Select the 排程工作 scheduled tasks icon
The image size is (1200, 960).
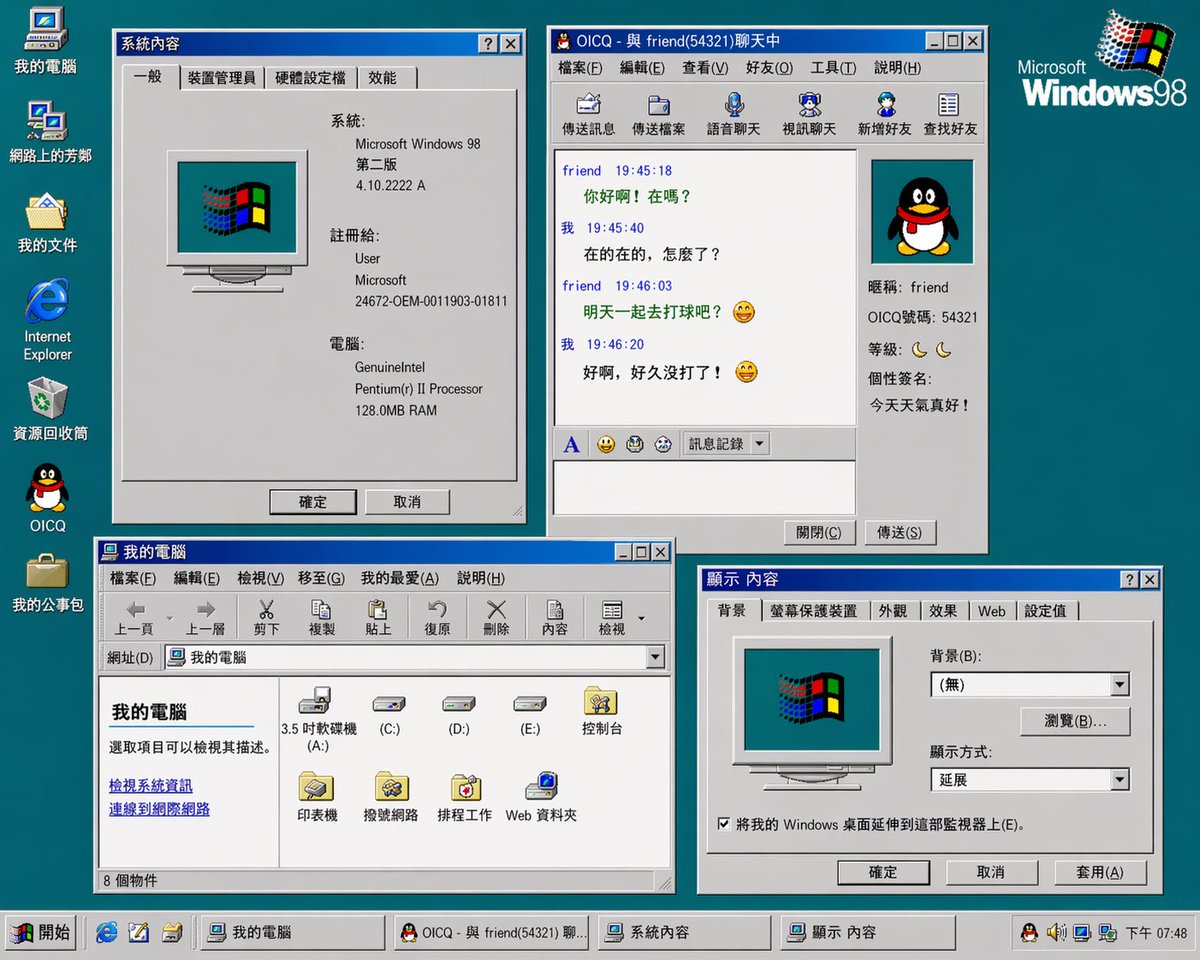[x=465, y=797]
